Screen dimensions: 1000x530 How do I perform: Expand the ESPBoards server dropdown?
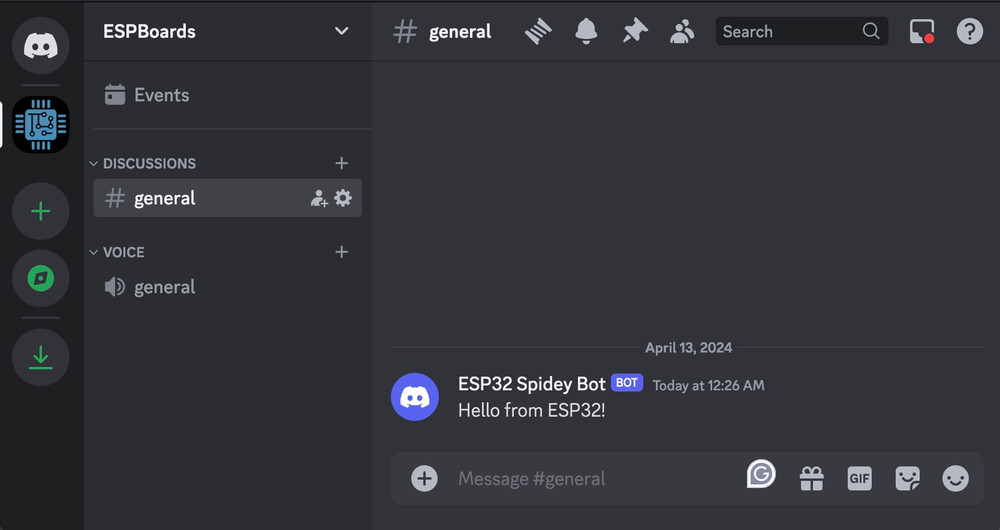pos(341,31)
